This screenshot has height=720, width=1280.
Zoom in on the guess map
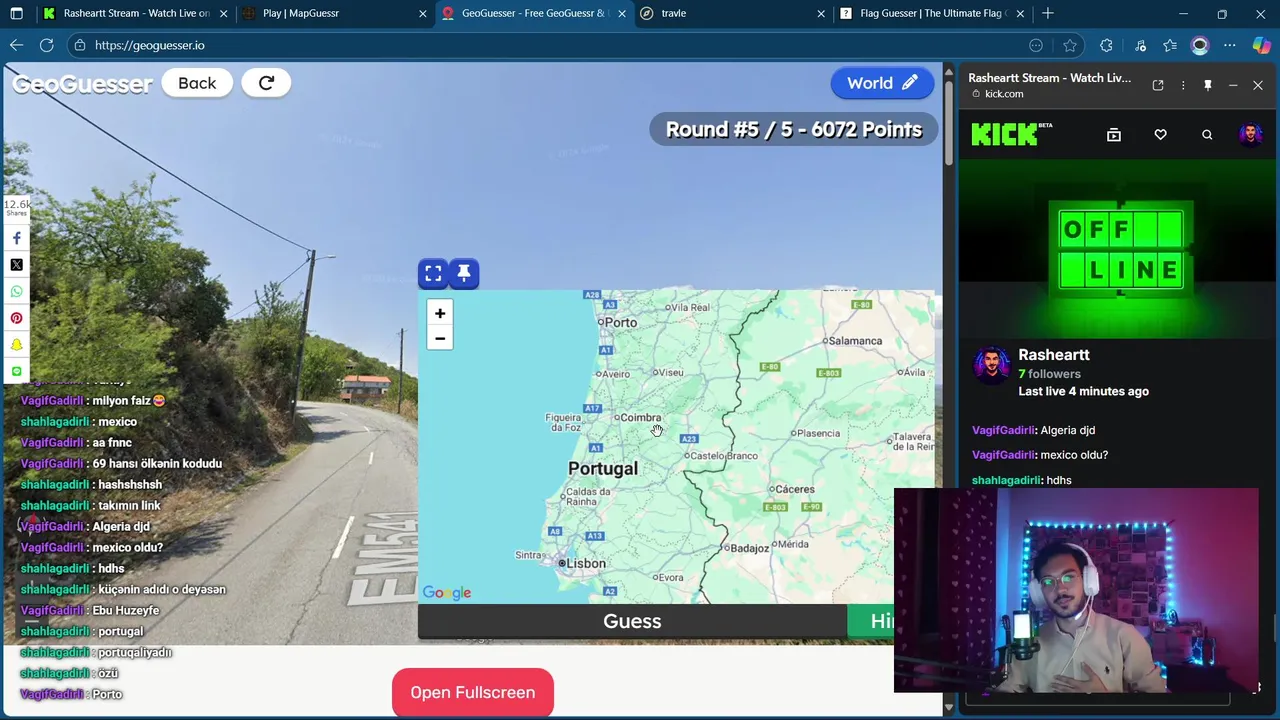440,313
